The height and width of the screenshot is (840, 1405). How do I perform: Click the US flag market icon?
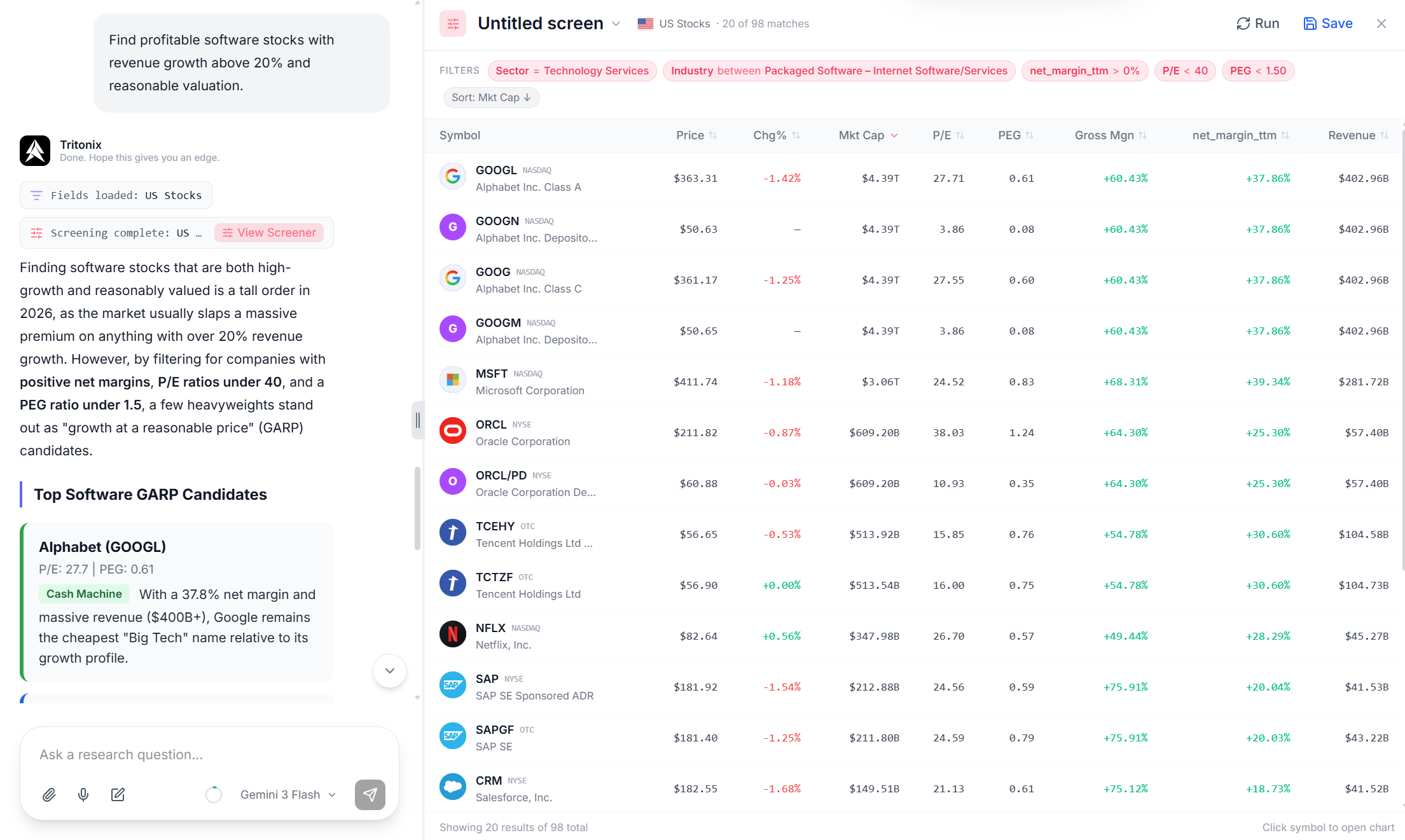(x=646, y=24)
